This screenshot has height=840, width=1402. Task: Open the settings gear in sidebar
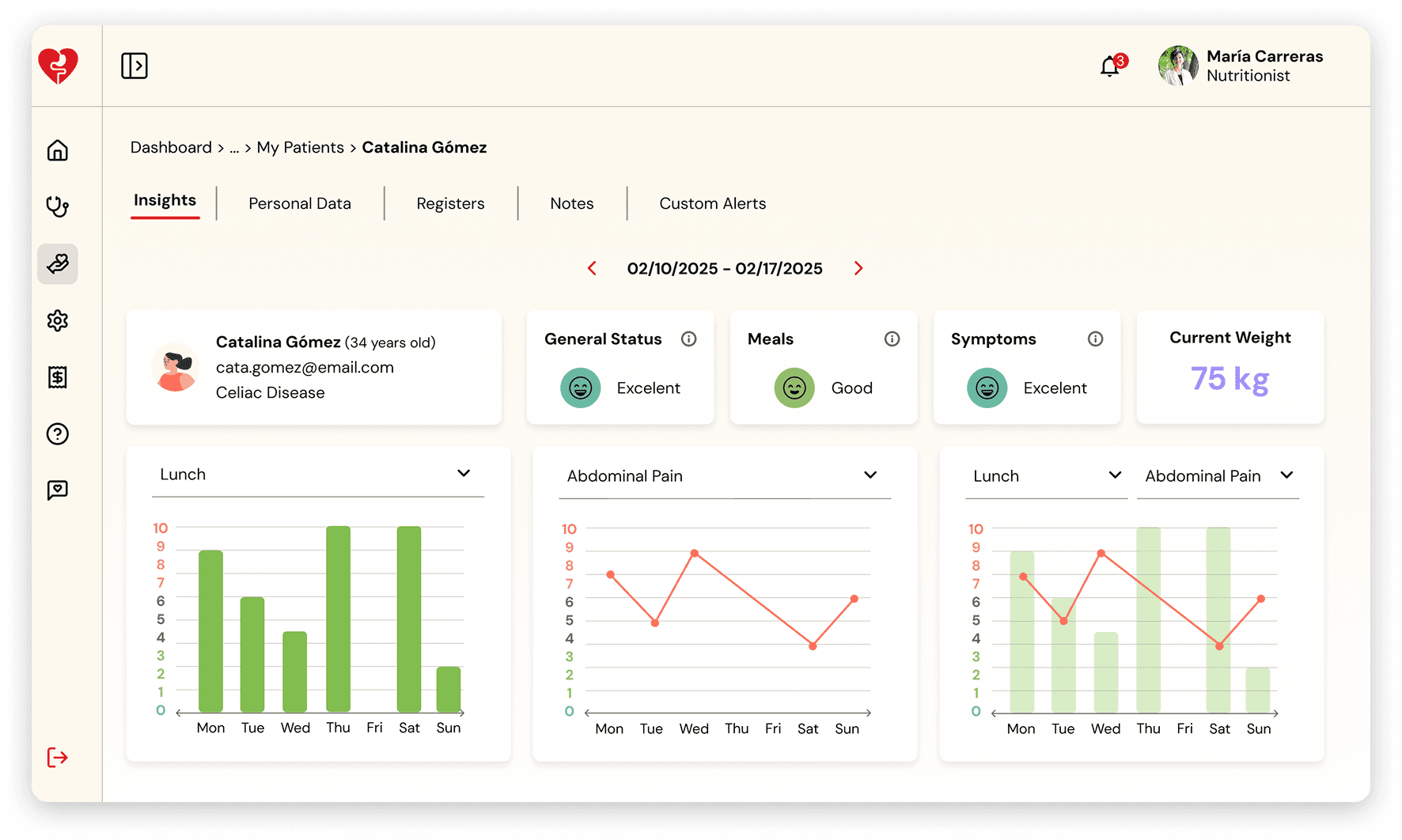58,320
